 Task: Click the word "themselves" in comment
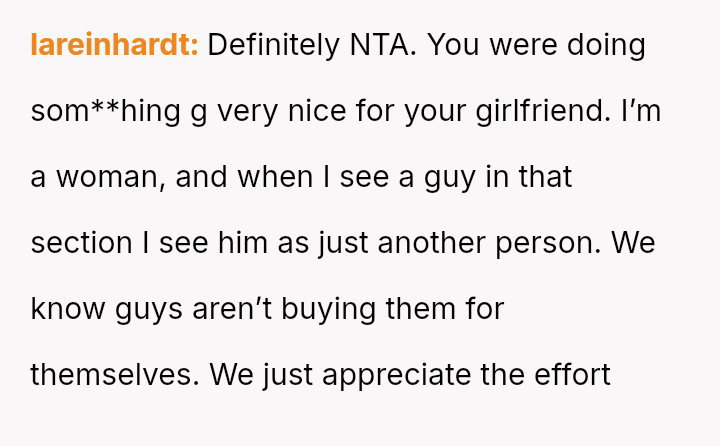click(x=115, y=375)
